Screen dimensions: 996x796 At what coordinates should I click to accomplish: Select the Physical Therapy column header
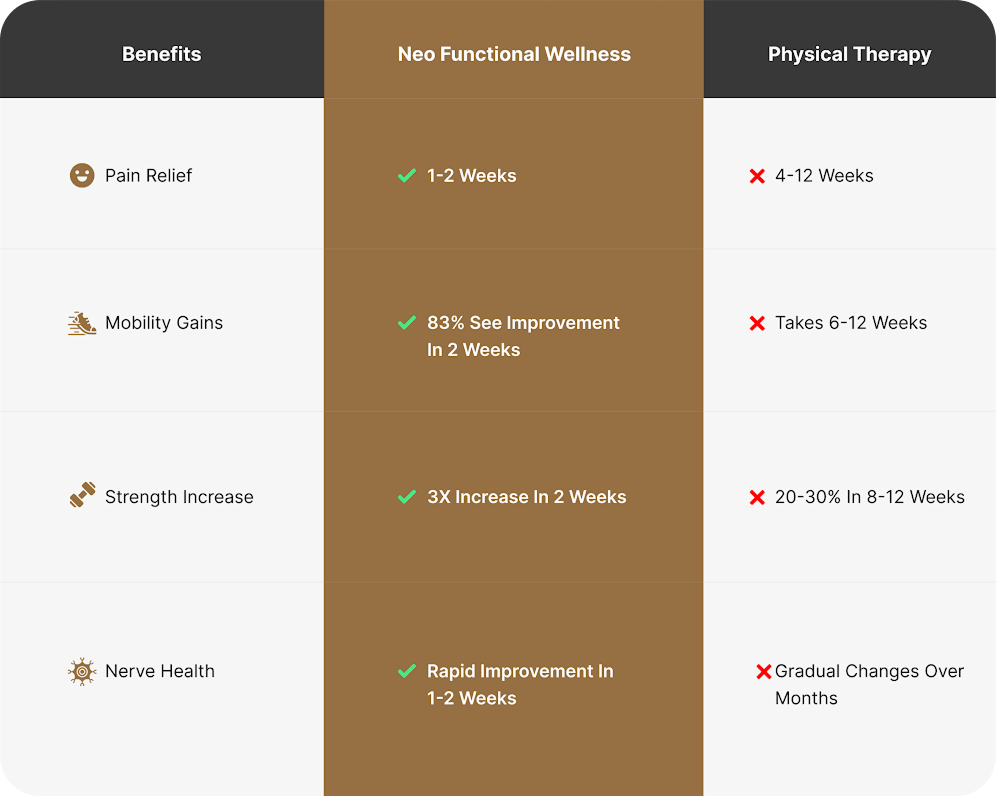pos(849,54)
